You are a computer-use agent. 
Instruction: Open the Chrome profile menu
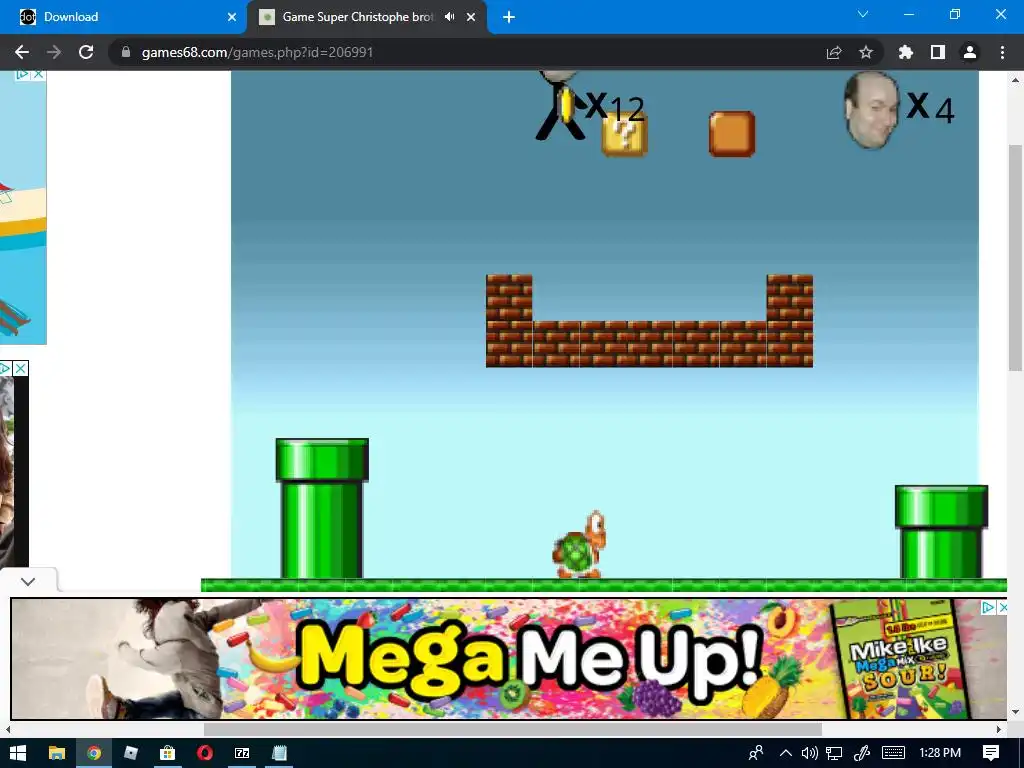(970, 52)
